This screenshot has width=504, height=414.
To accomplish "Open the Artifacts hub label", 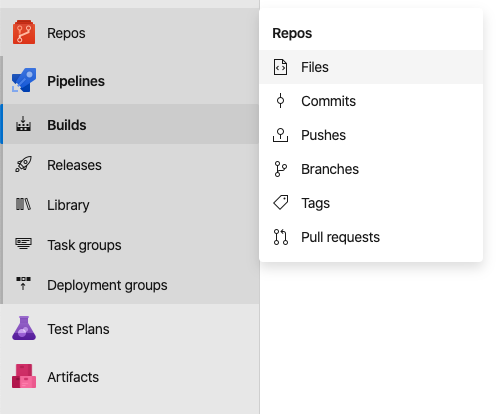I will point(73,377).
